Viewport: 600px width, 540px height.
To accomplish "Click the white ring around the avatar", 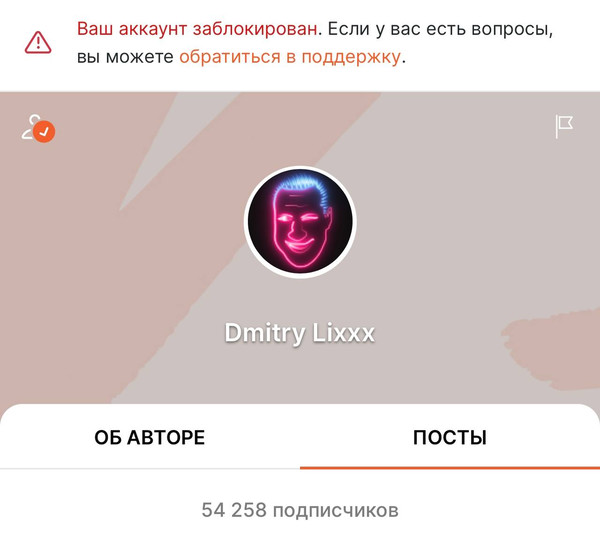I will pos(300,168).
